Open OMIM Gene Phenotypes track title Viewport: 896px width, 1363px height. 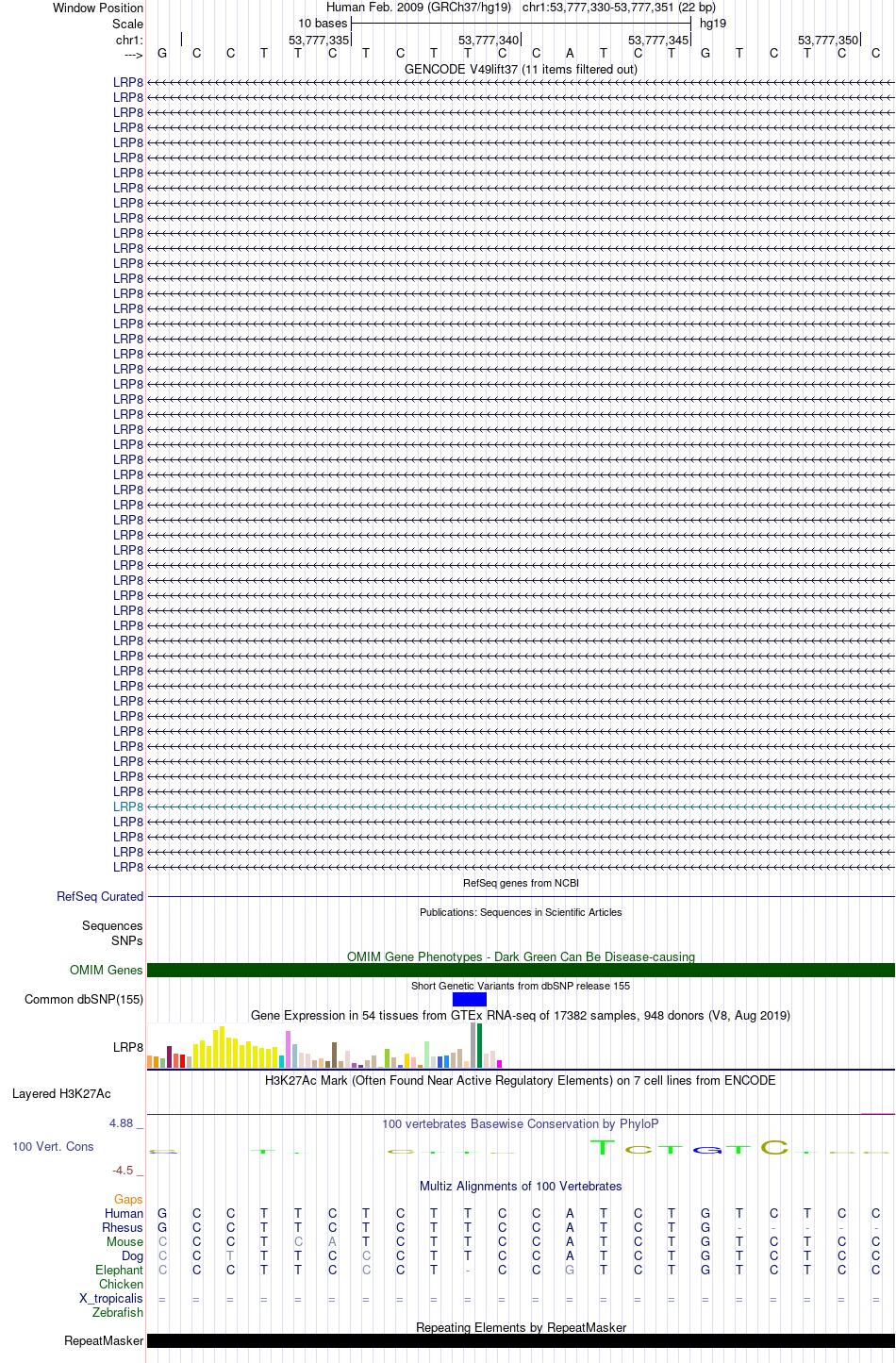pyautogui.click(x=521, y=956)
